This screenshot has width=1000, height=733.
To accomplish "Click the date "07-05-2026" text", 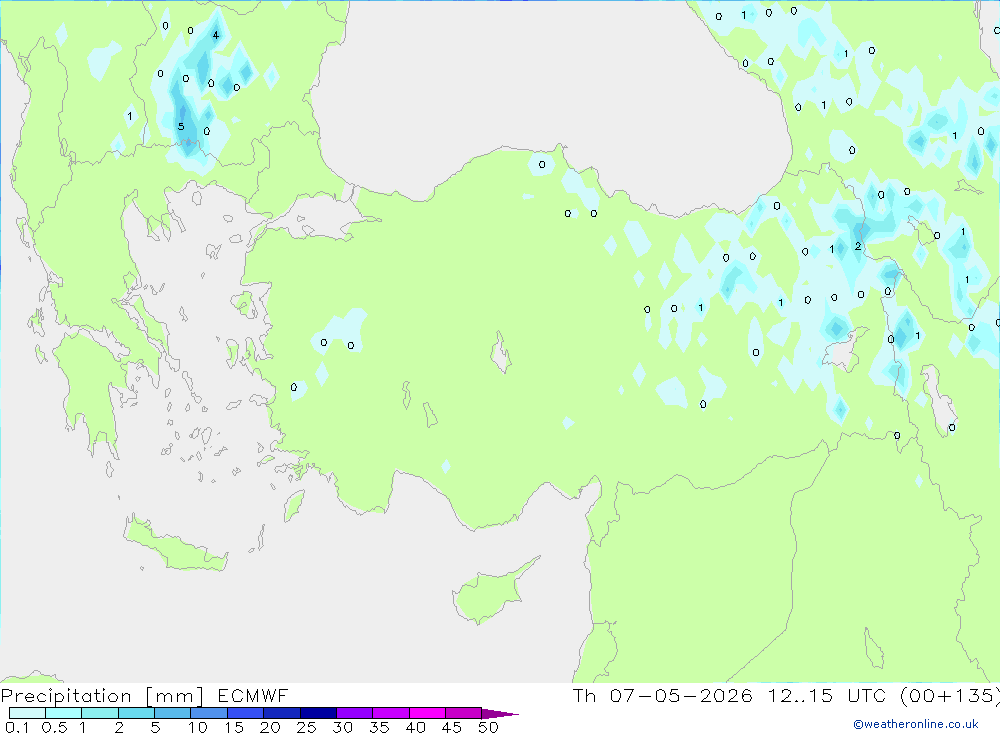I will 680,695.
